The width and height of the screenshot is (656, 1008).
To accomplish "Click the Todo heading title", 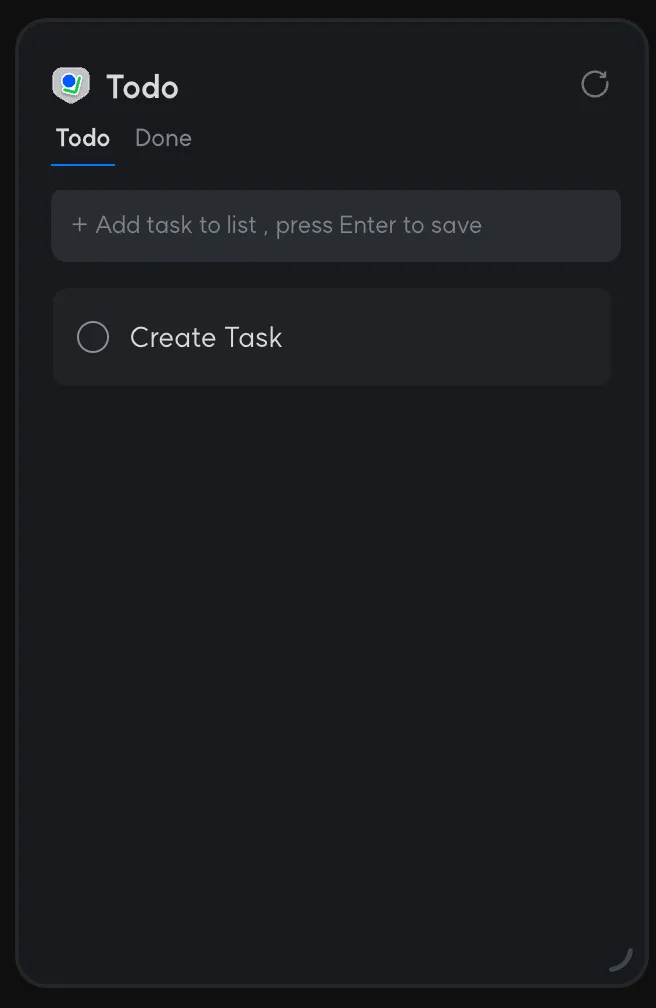I will 142,87.
